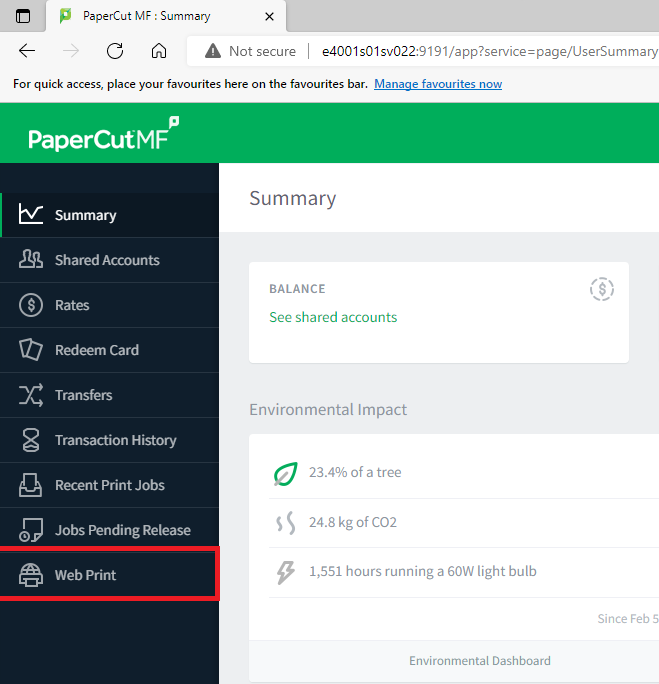Click the PaperCut tab favicon
This screenshot has height=684, width=659.
tap(65, 16)
